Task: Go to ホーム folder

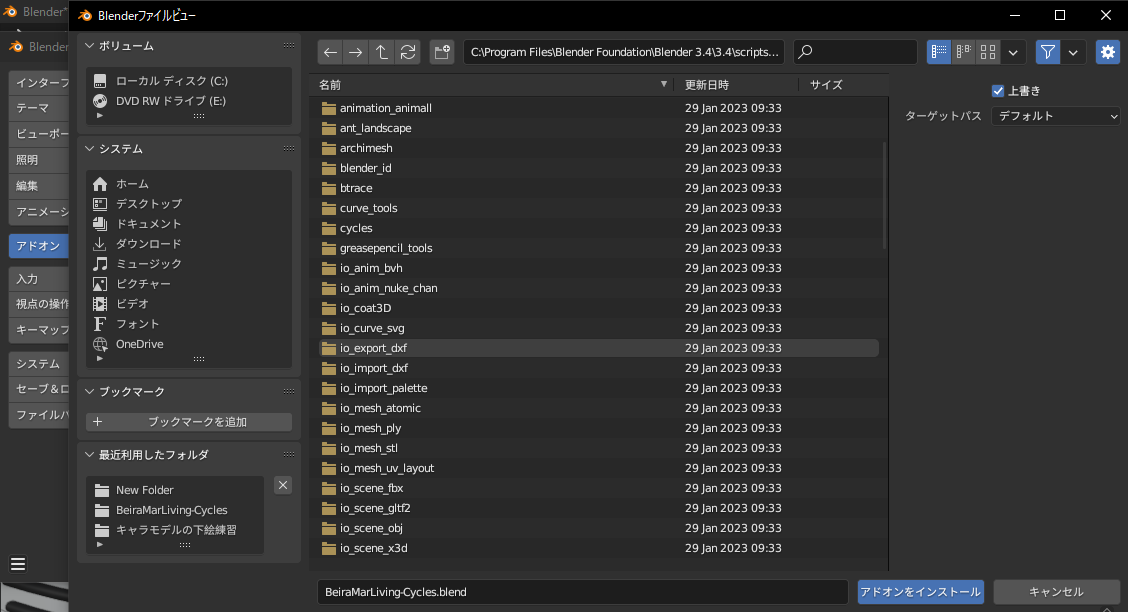Action: pos(189,183)
